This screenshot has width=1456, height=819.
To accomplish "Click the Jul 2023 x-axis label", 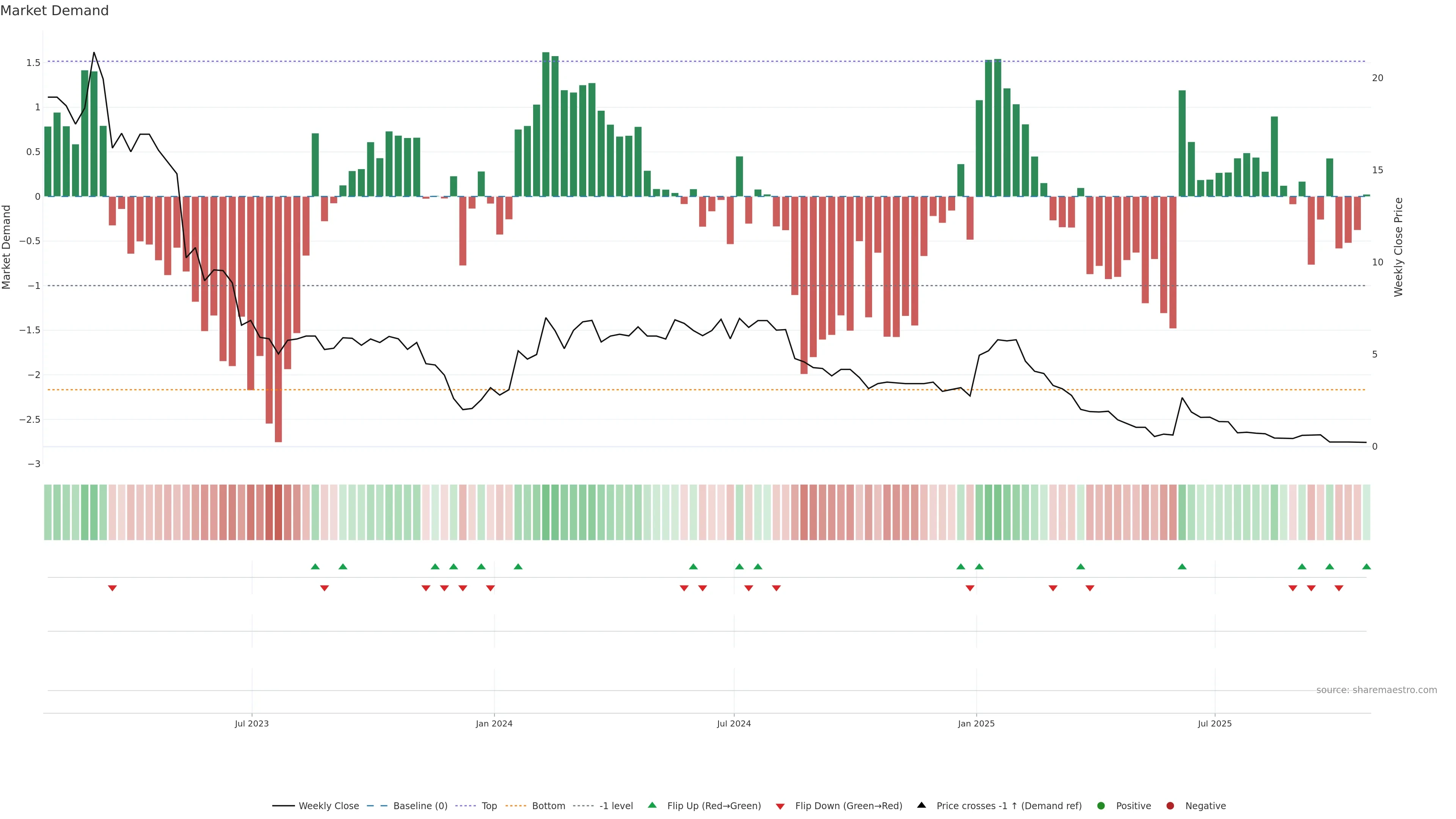I will 251,723.
